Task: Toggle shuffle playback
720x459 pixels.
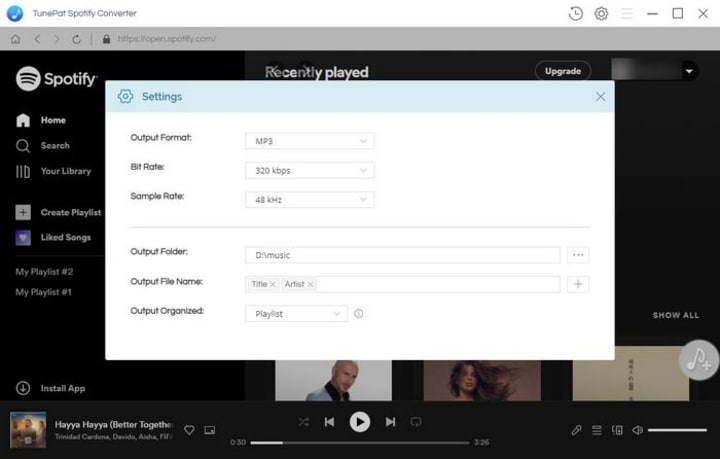Action: click(x=304, y=422)
